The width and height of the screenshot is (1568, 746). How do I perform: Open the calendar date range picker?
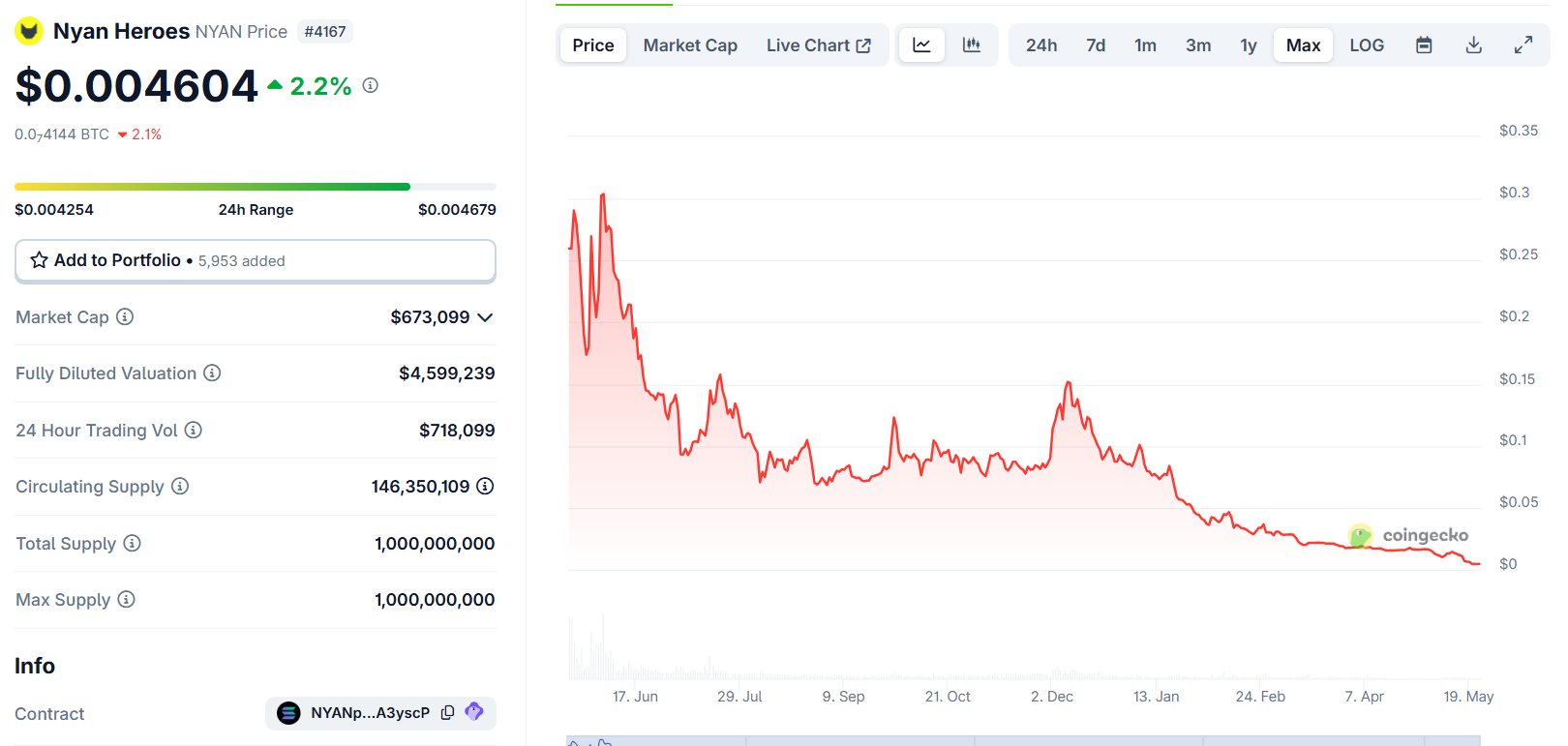1424,45
